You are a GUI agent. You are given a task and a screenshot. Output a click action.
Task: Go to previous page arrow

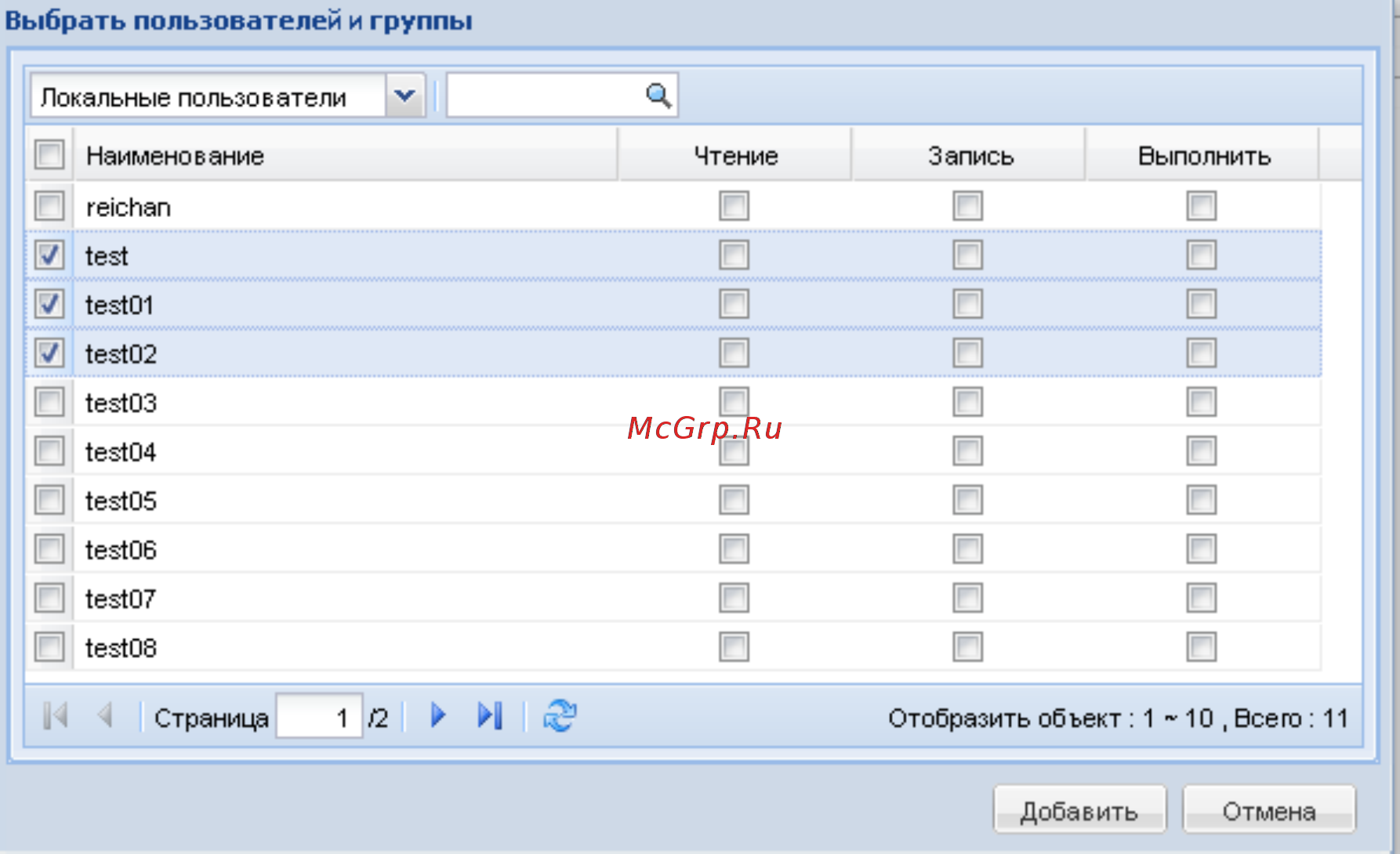click(x=105, y=715)
